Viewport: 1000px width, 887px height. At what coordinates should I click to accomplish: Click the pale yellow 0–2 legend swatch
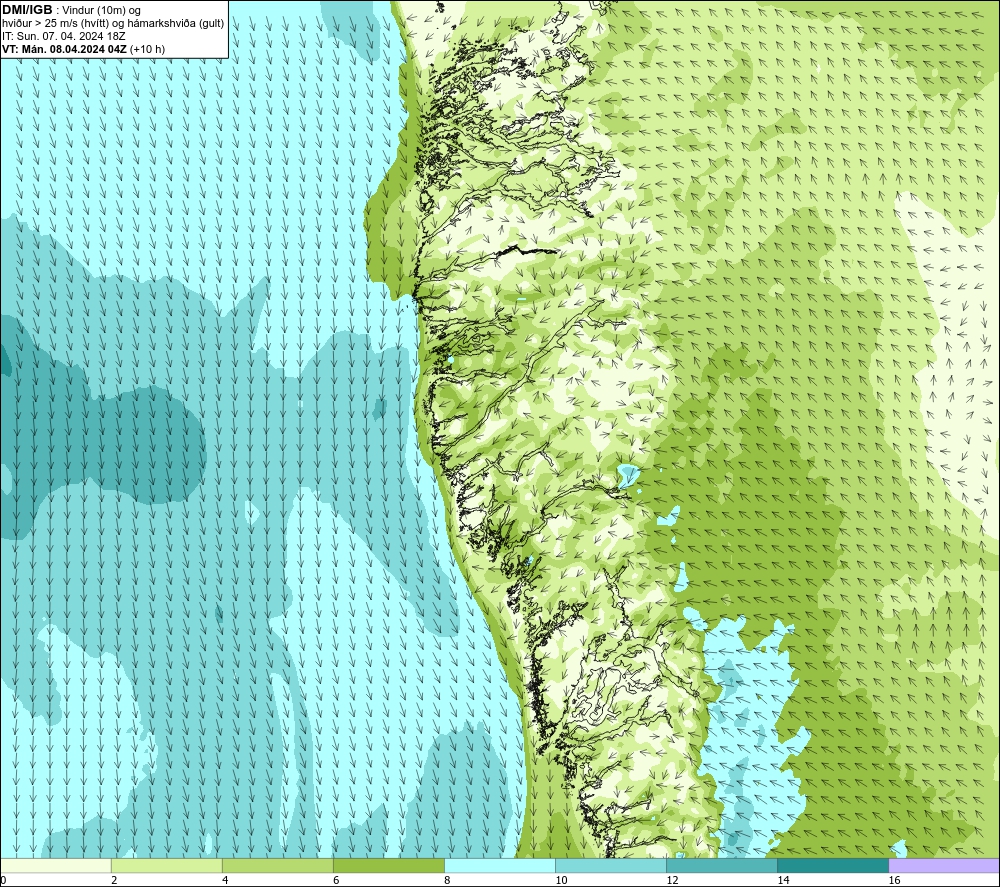56,866
